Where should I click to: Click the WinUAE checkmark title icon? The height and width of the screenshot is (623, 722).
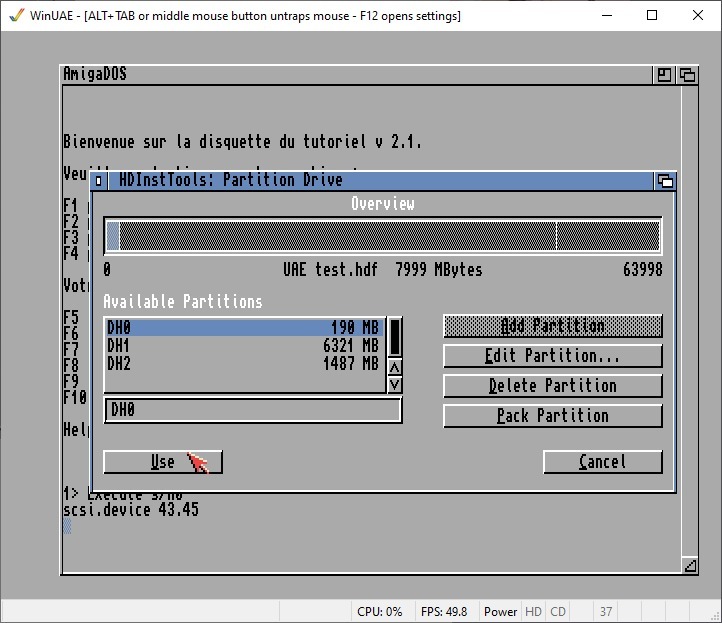(x=16, y=15)
